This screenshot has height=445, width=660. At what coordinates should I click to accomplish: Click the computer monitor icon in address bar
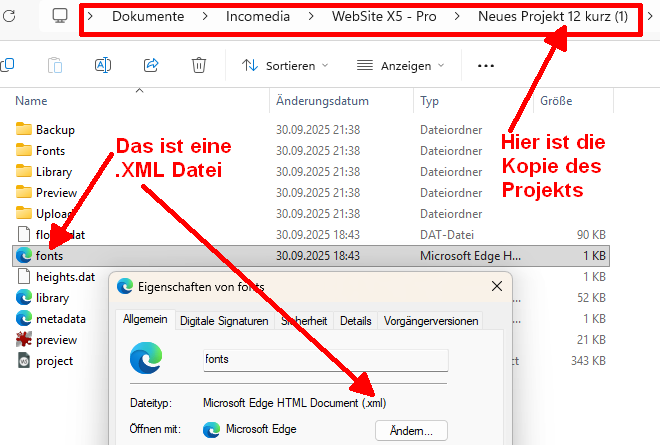pyautogui.click(x=60, y=16)
